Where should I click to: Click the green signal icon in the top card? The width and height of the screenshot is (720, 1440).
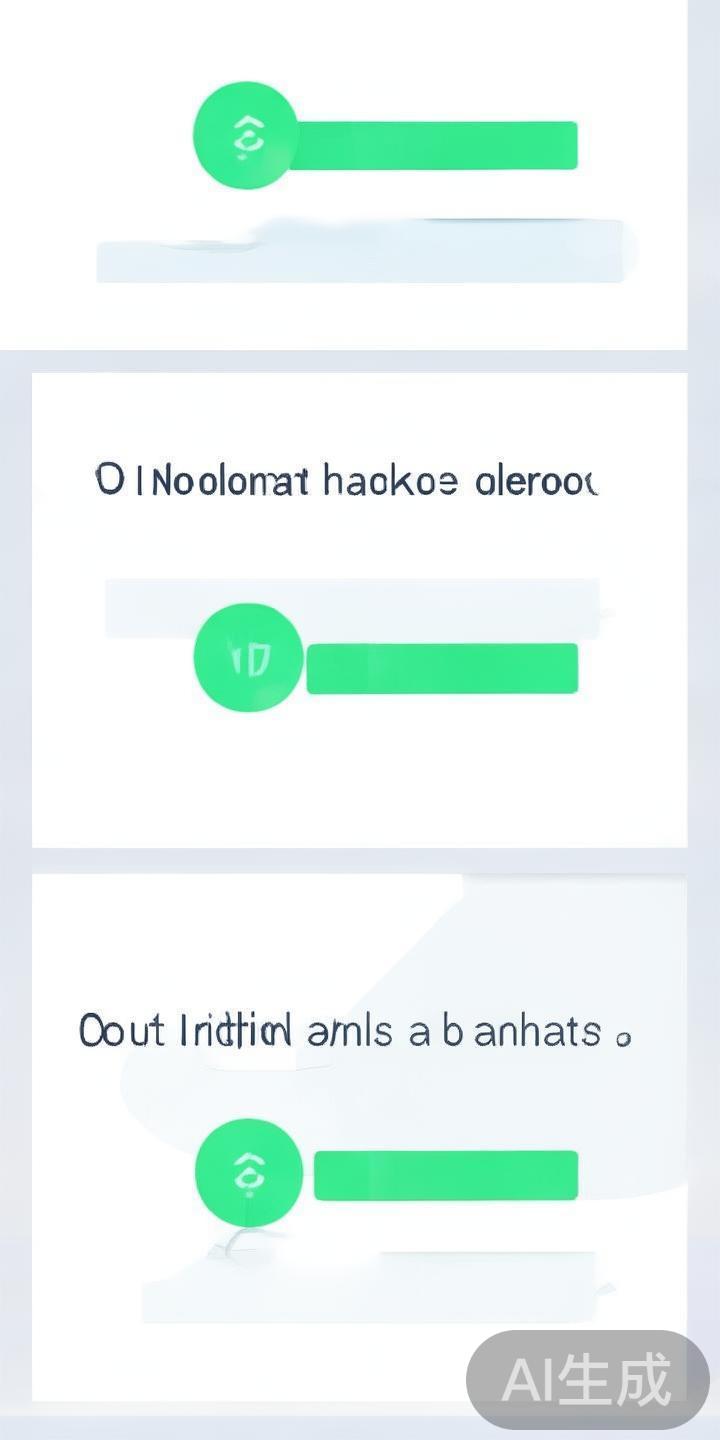pyautogui.click(x=246, y=136)
